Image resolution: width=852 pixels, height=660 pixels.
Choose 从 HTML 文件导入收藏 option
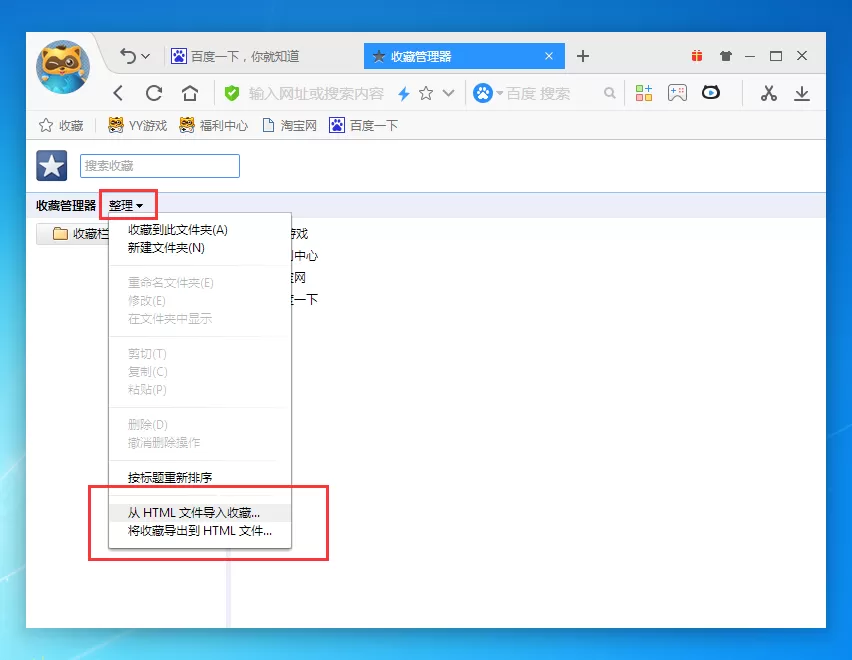[200, 513]
